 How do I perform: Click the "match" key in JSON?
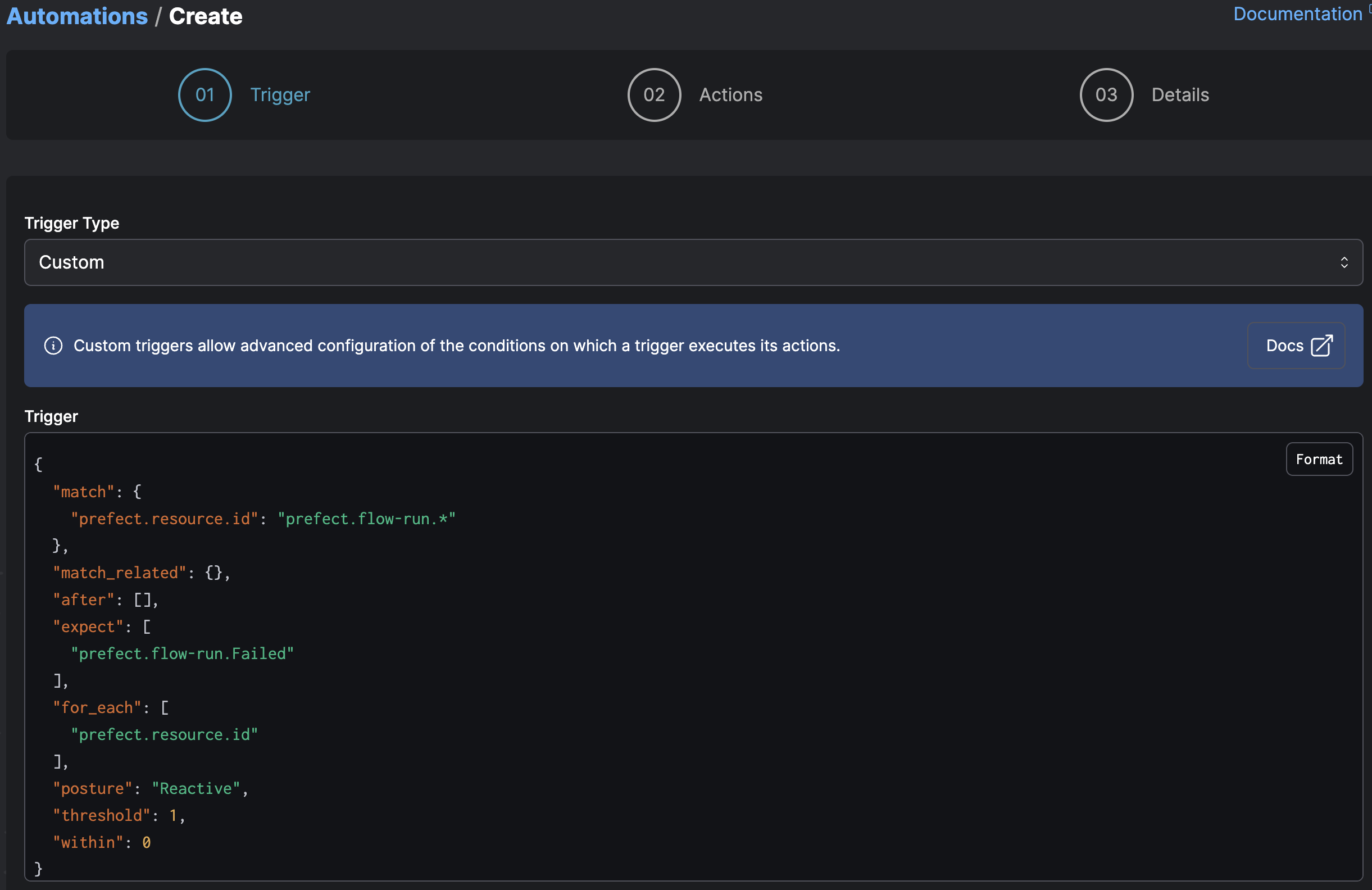(84, 492)
